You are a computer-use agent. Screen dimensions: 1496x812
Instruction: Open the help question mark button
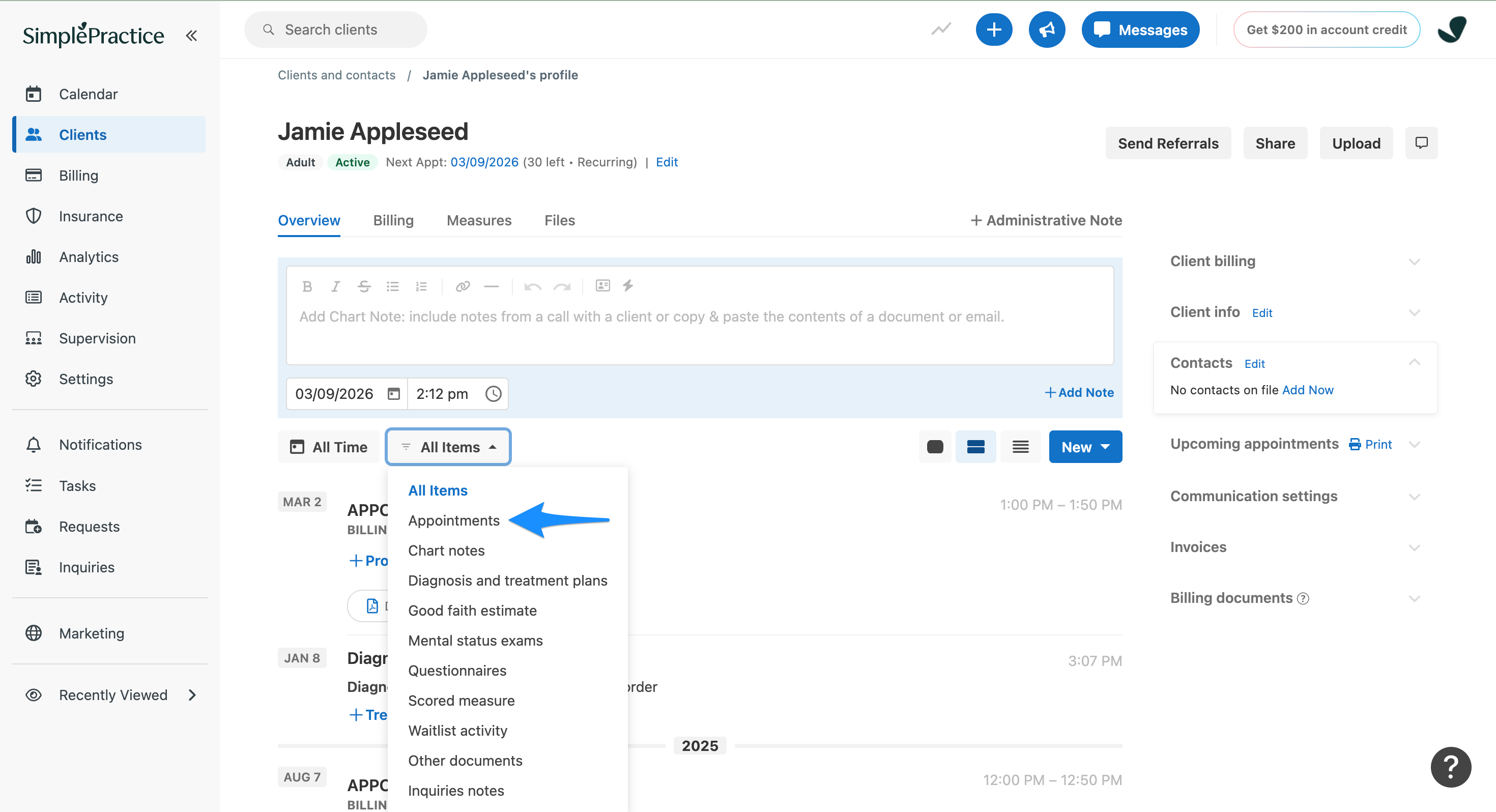coord(1451,767)
